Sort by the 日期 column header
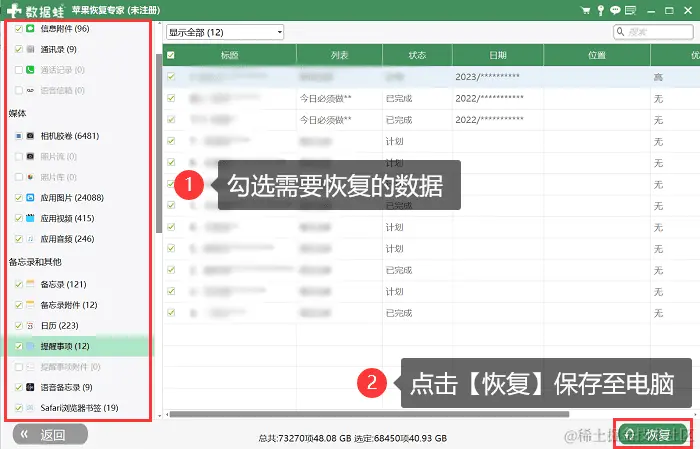 pyautogui.click(x=498, y=55)
